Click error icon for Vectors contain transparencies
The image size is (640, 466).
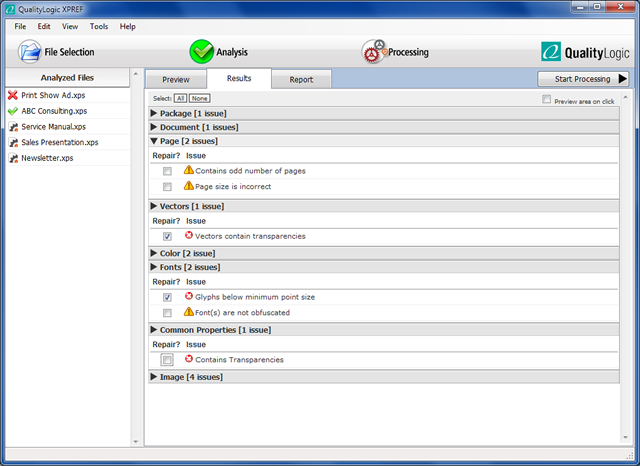pos(189,235)
